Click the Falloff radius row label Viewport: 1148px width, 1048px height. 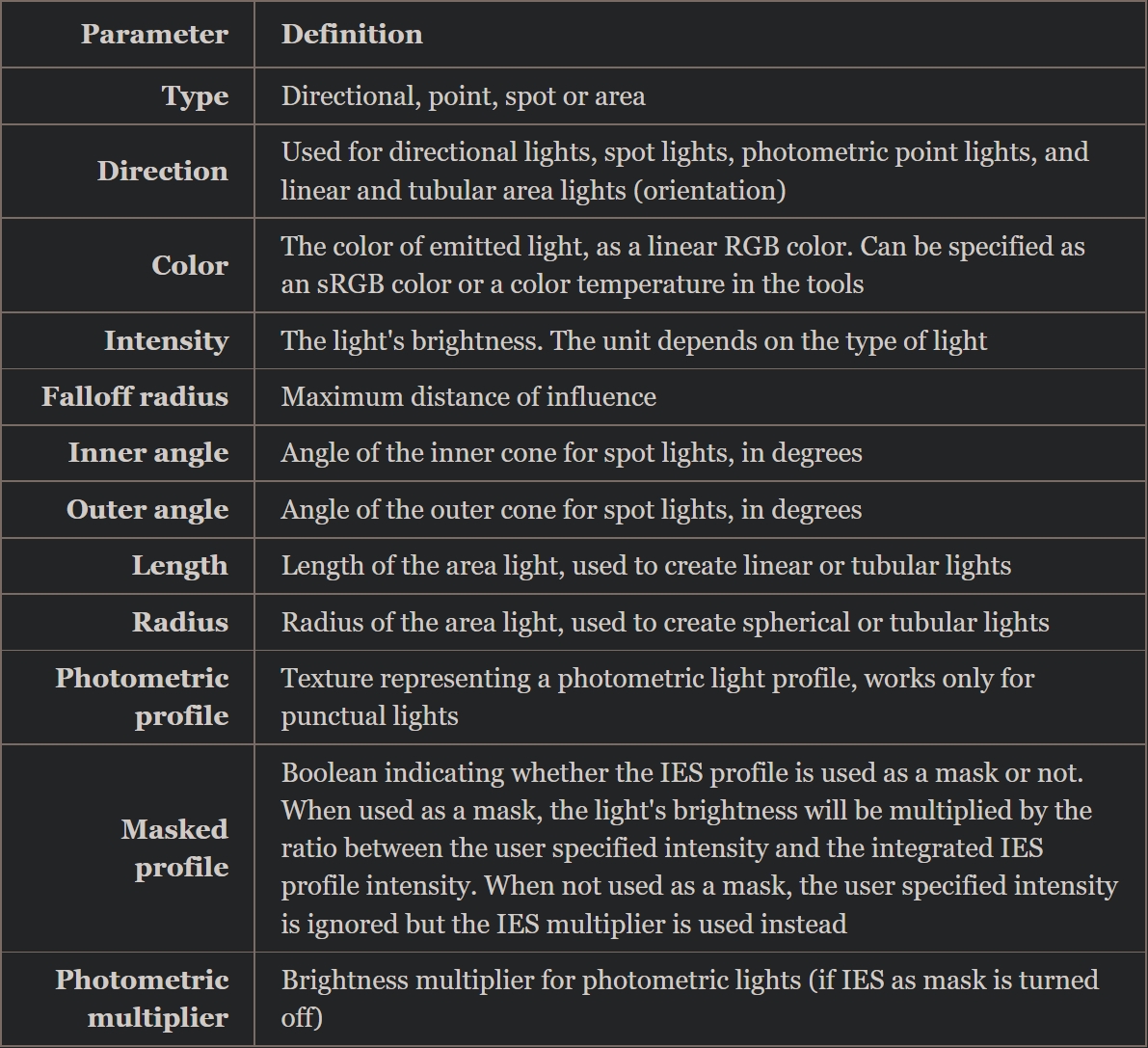(x=135, y=397)
